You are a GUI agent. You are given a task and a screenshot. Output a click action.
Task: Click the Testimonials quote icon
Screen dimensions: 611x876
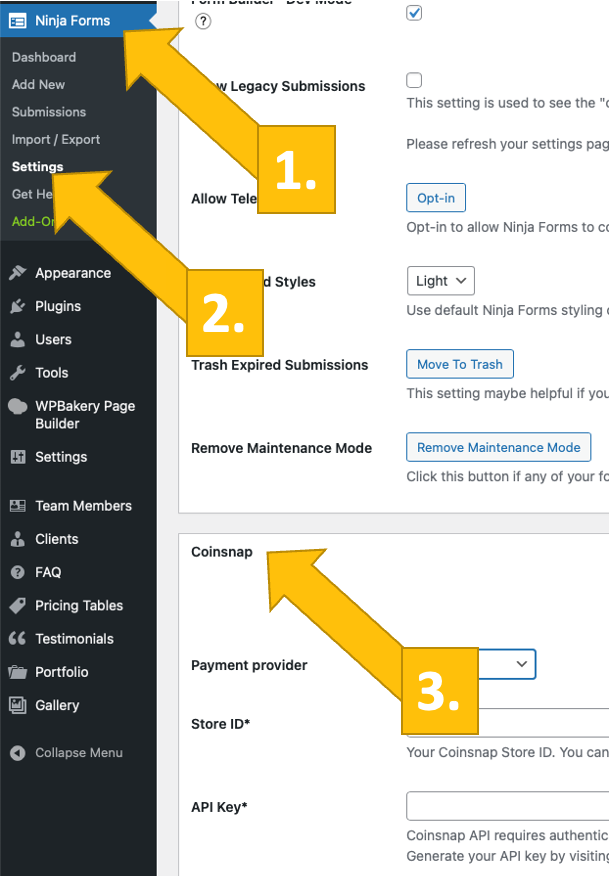click(17, 638)
